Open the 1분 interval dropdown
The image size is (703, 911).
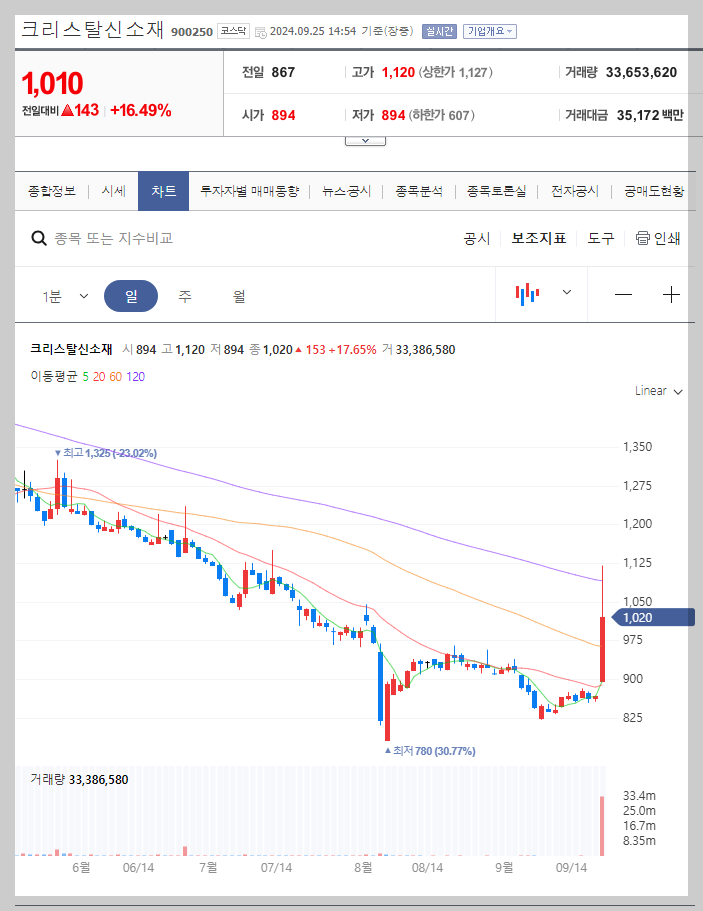[x=63, y=294]
